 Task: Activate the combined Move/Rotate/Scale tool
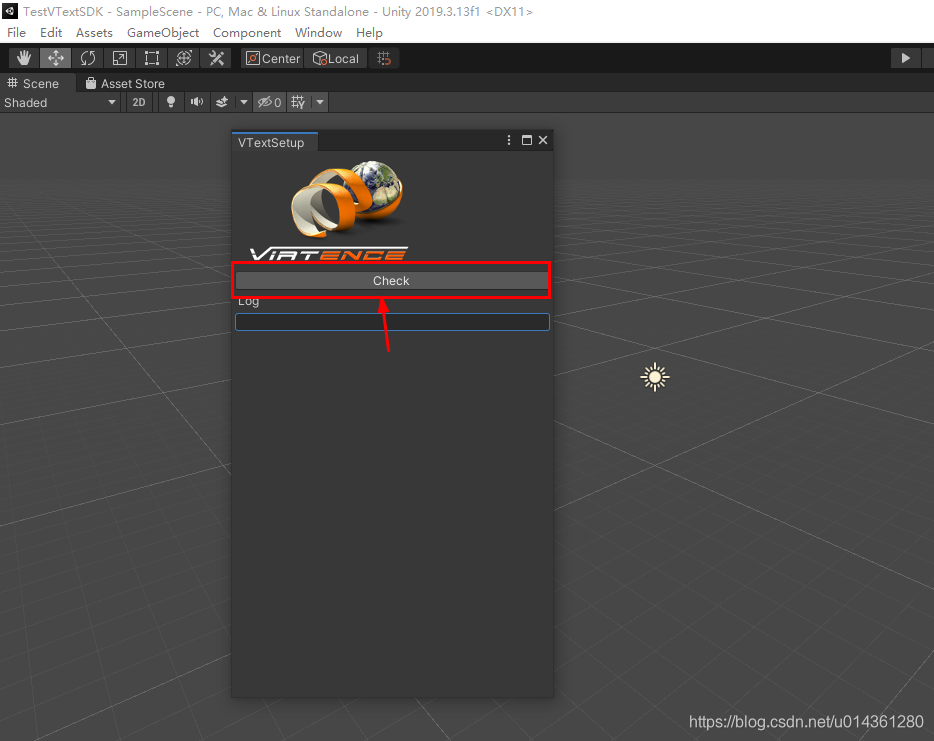coord(183,57)
